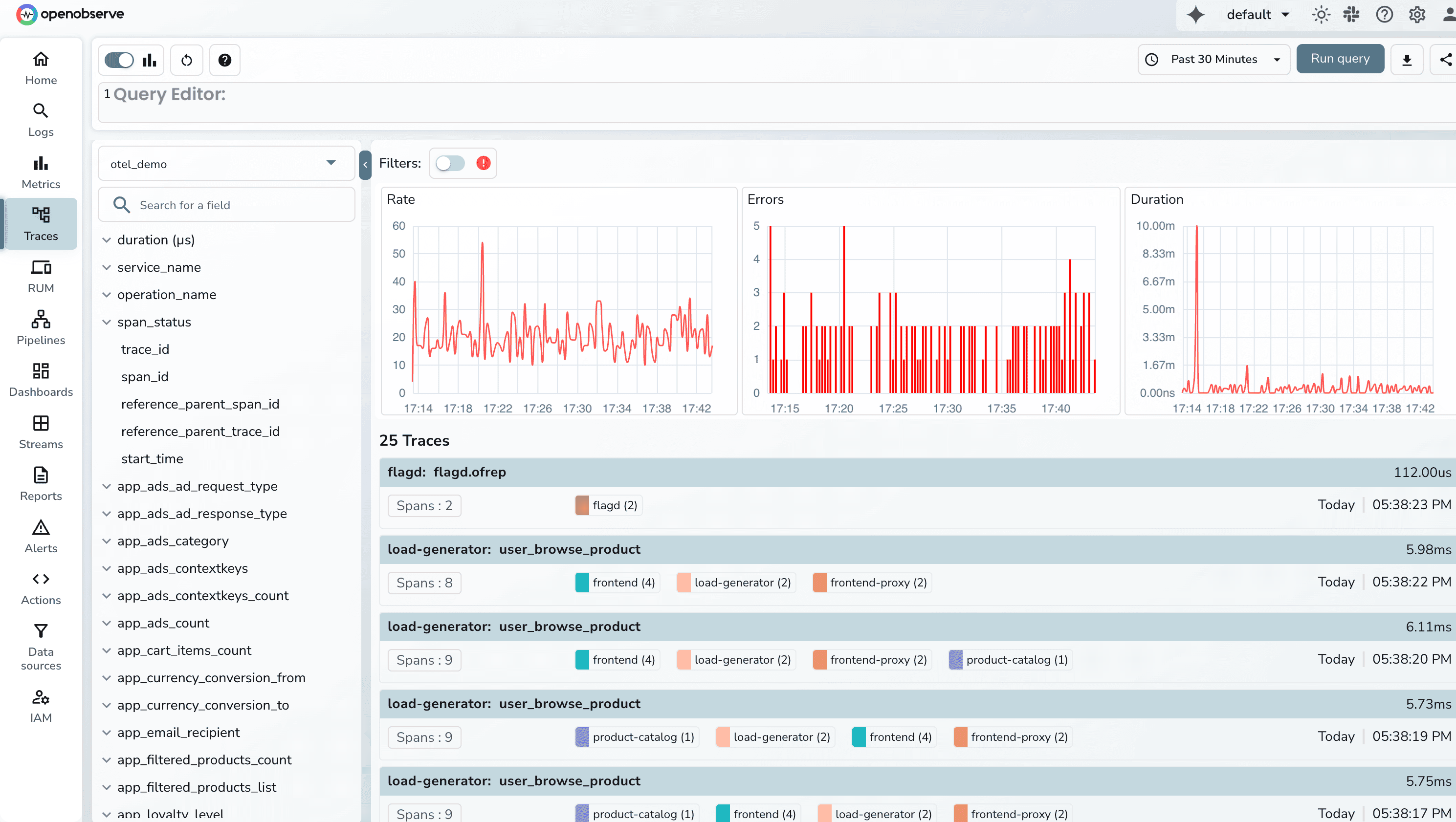Click the share icon in the top right corner

point(1444,59)
